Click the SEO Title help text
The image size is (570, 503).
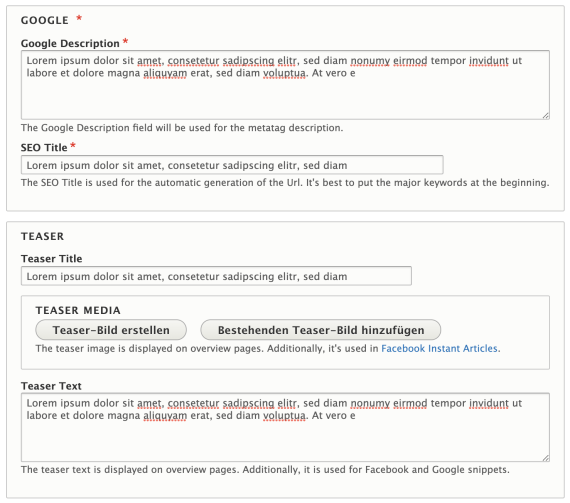(285, 183)
